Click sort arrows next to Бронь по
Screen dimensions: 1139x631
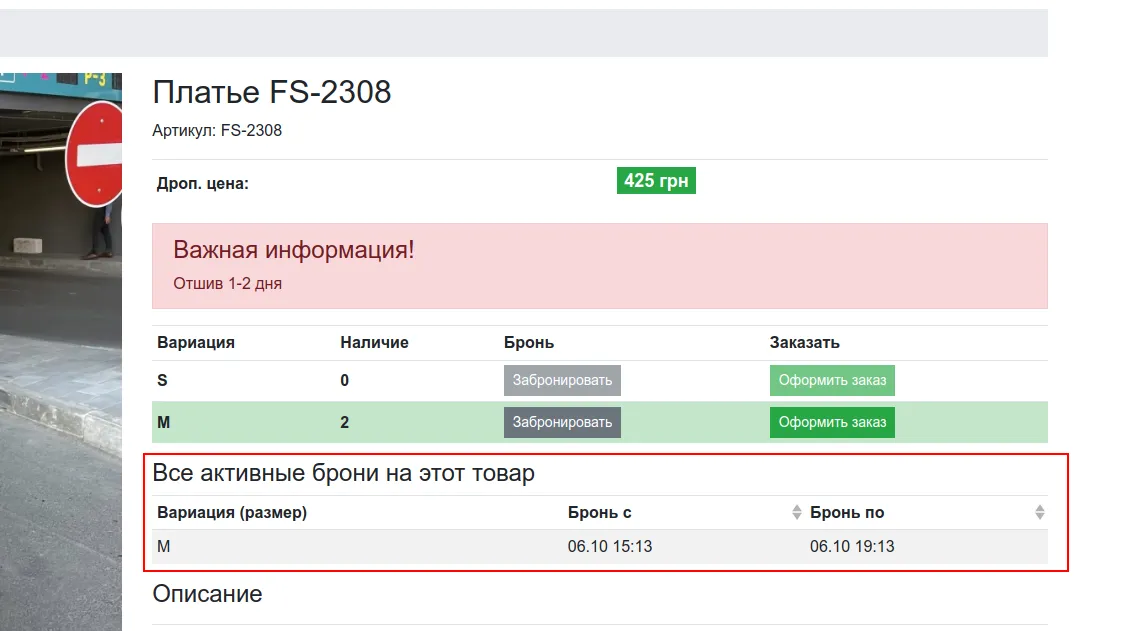pyautogui.click(x=1039, y=512)
